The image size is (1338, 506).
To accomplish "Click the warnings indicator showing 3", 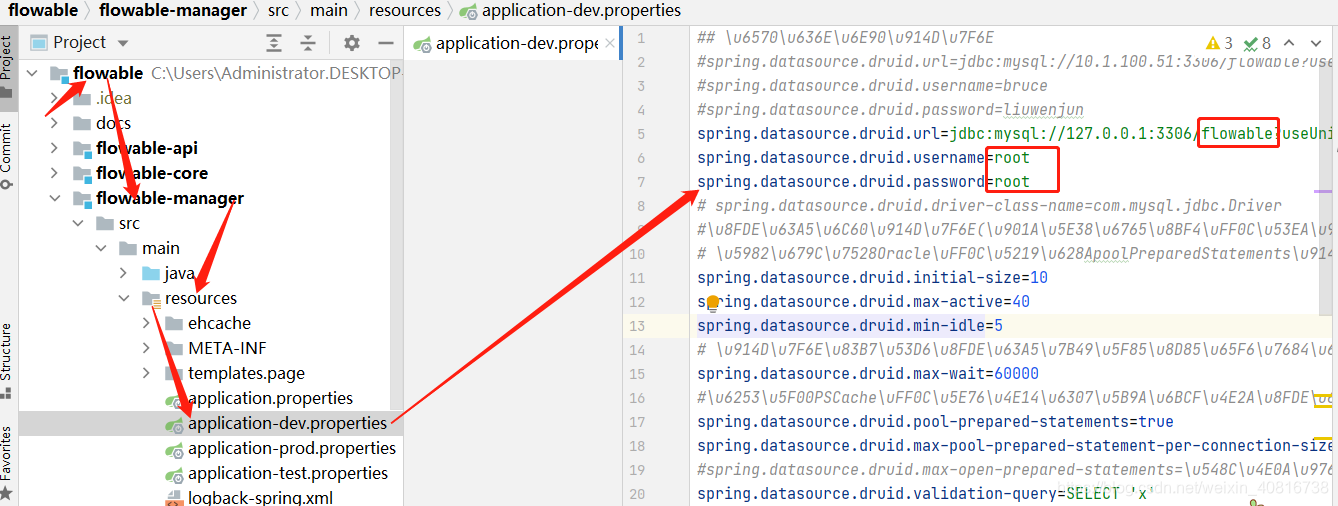I will (x=1221, y=43).
